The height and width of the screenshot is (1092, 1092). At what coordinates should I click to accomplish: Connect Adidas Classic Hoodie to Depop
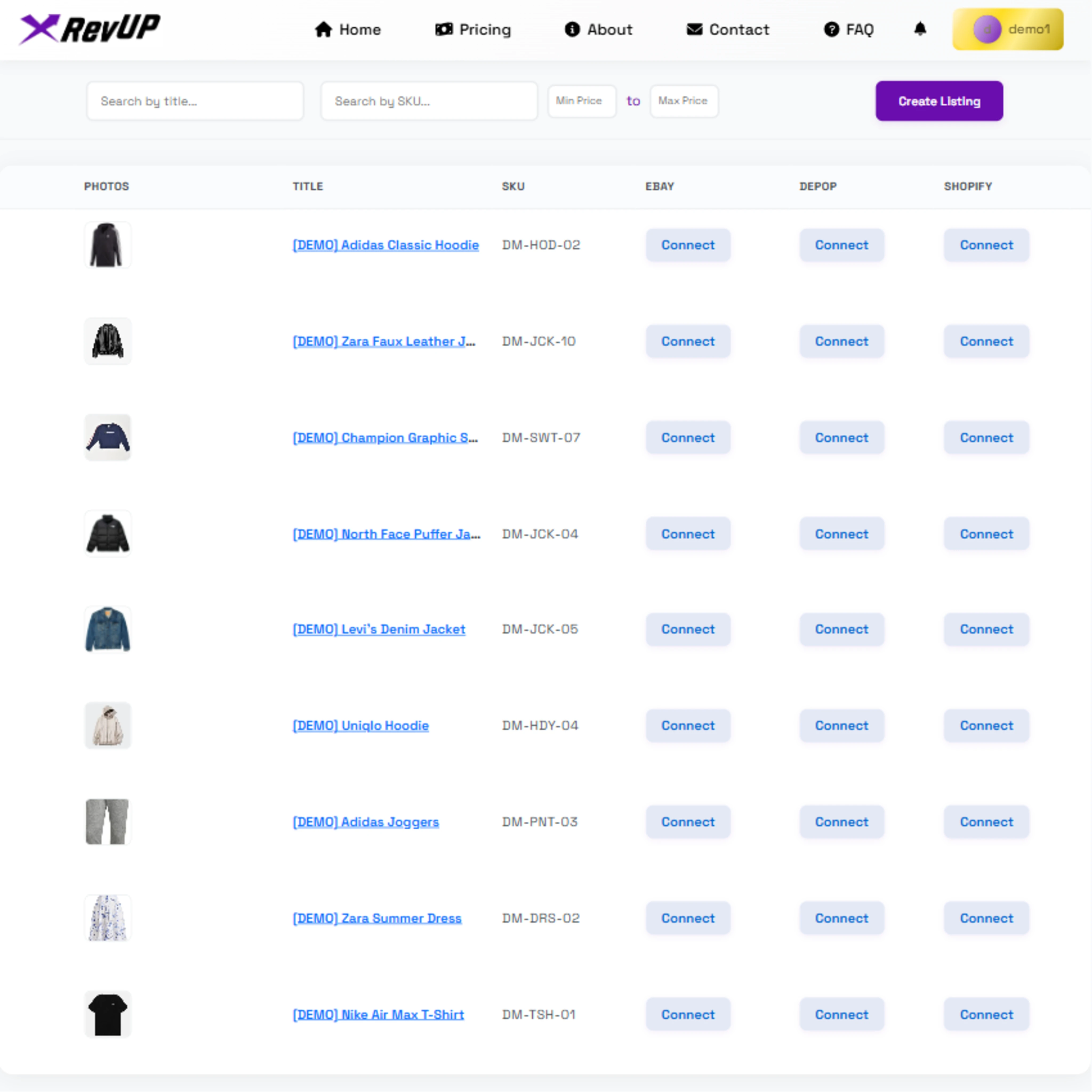click(842, 245)
